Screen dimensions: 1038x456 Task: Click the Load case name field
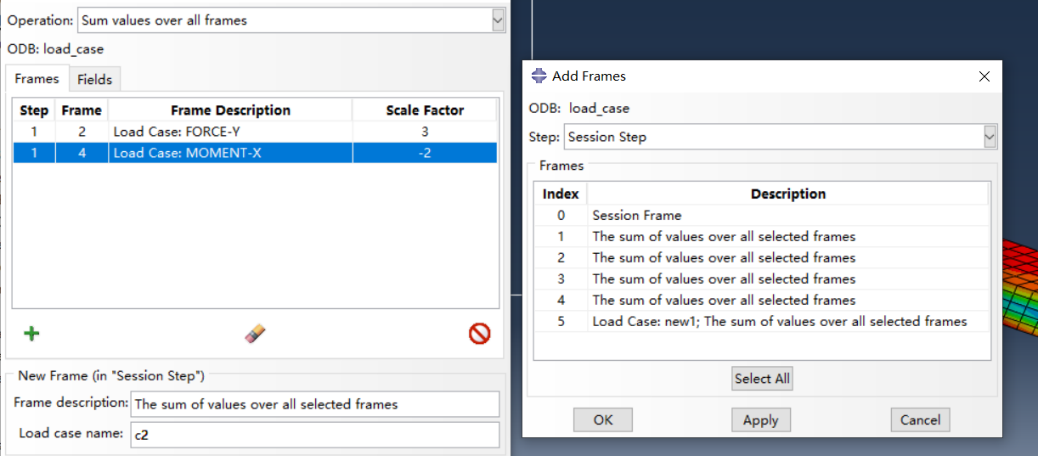coord(314,435)
